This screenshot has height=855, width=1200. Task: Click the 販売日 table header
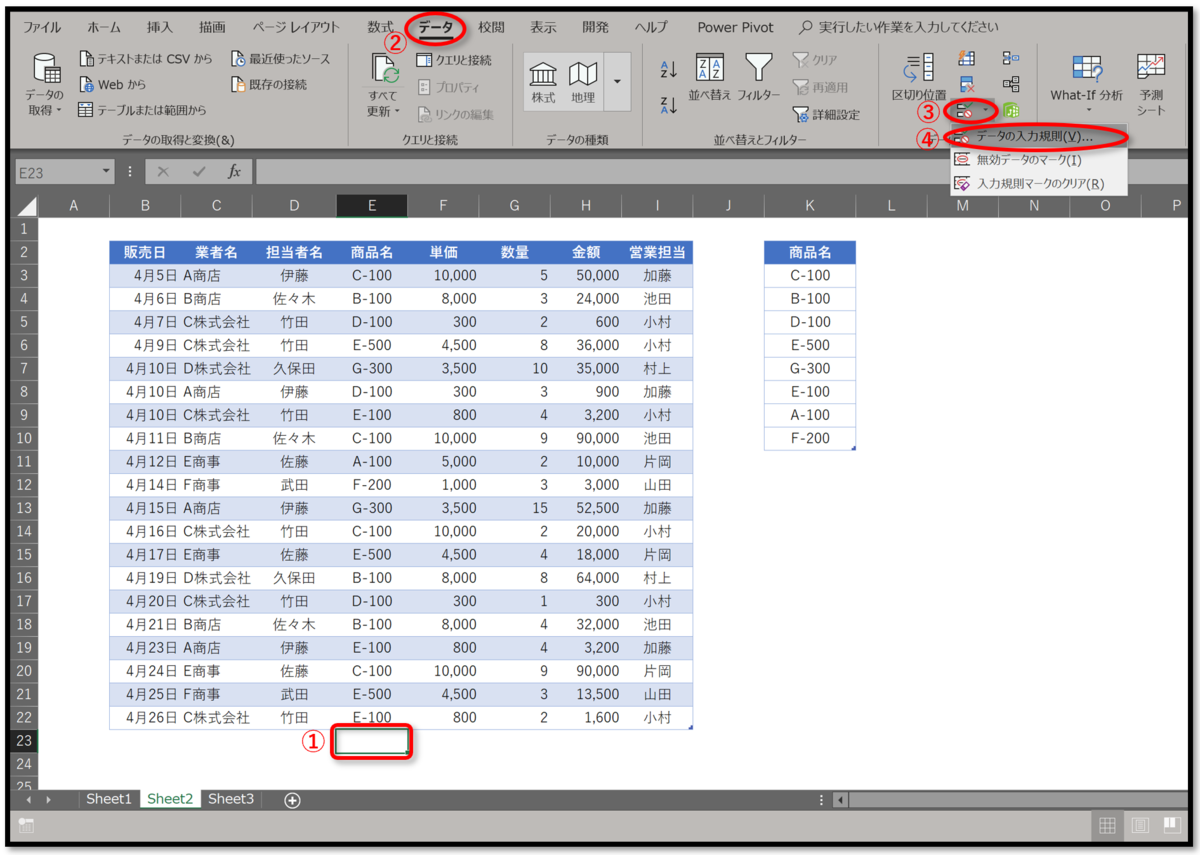(x=145, y=252)
